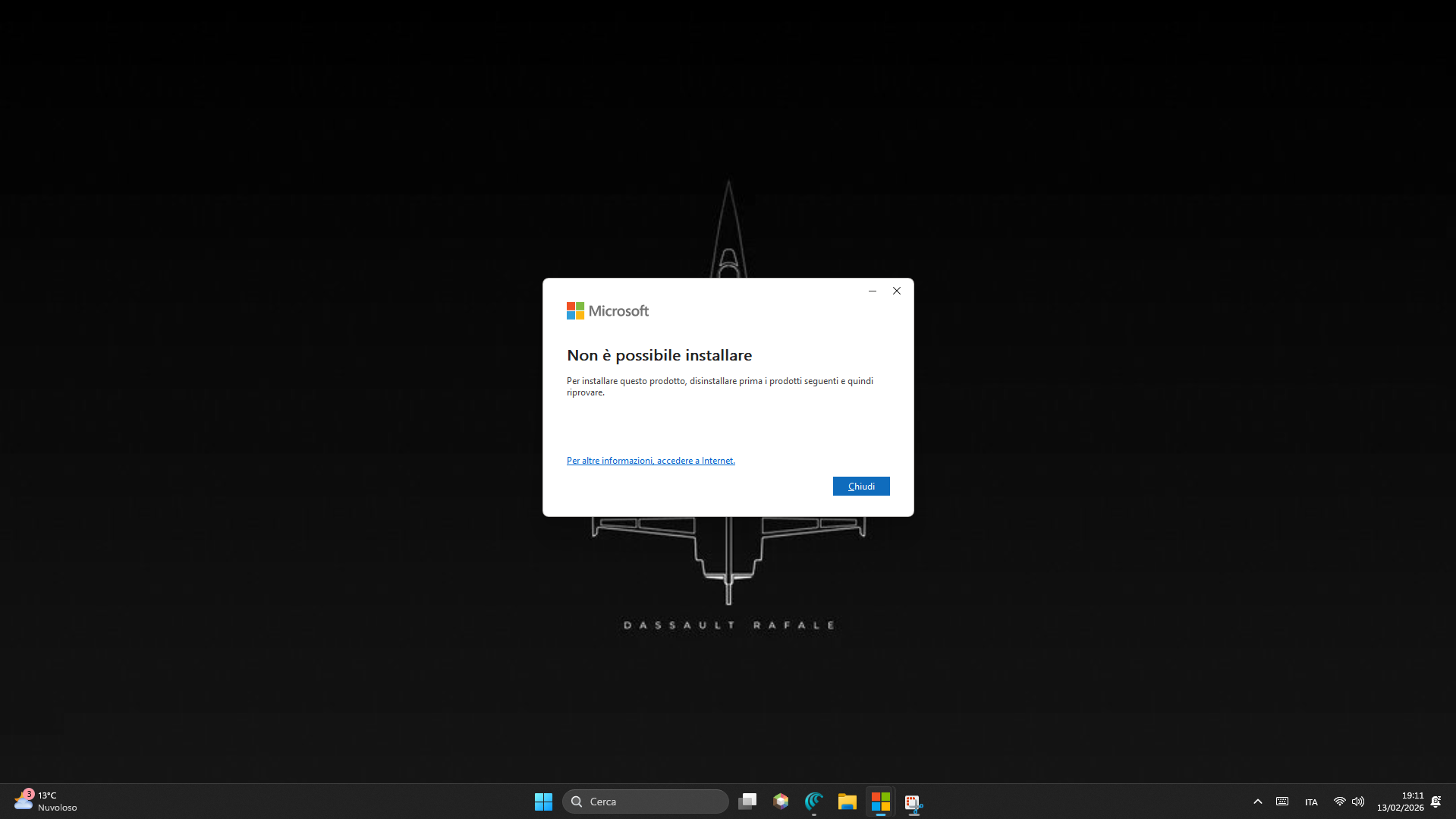
Task: Click the volume speaker tray icon
Action: pos(1358,802)
